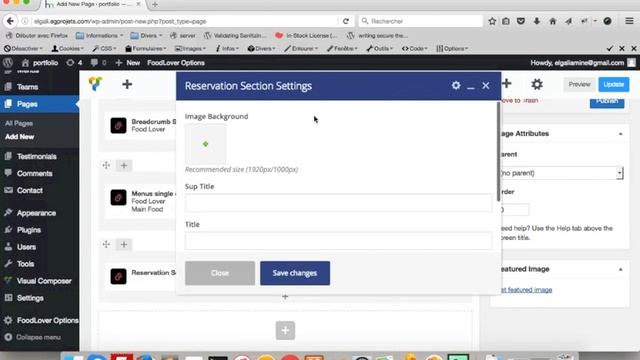
Task: Open the browser hamburger menu
Action: tap(629, 21)
